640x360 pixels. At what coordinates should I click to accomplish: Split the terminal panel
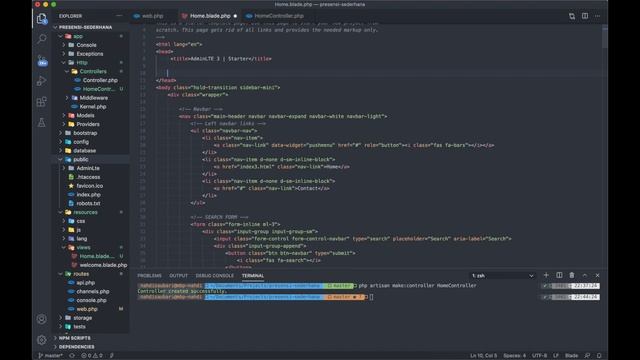click(559, 275)
